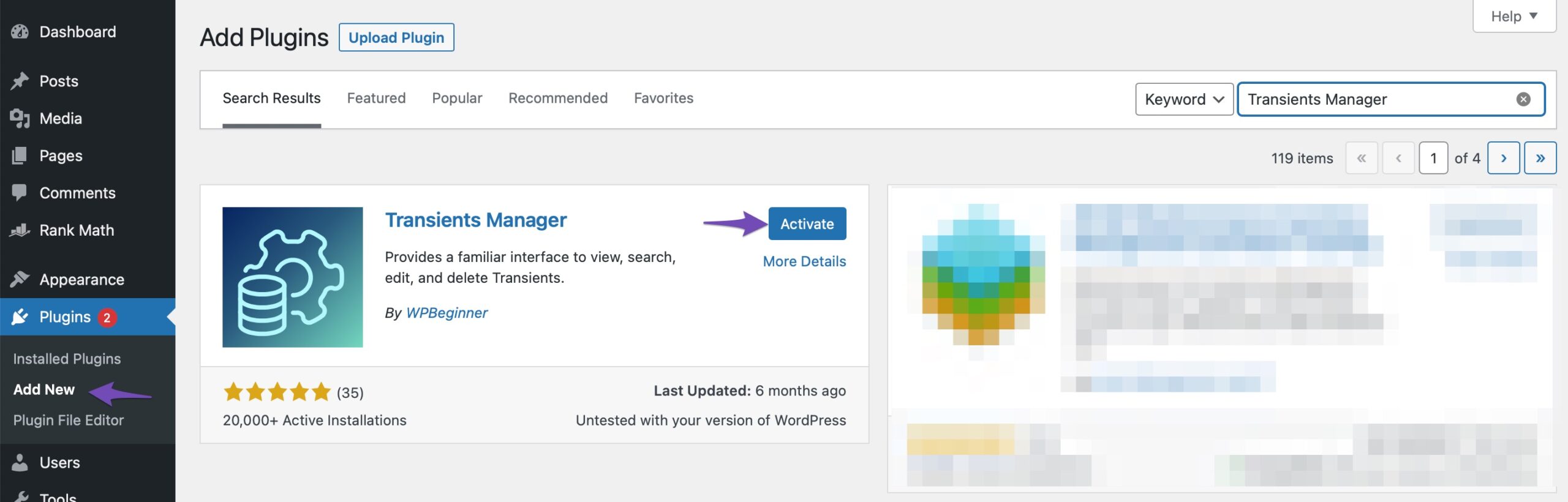
Task: Open the Keyword search type dropdown
Action: (1184, 99)
